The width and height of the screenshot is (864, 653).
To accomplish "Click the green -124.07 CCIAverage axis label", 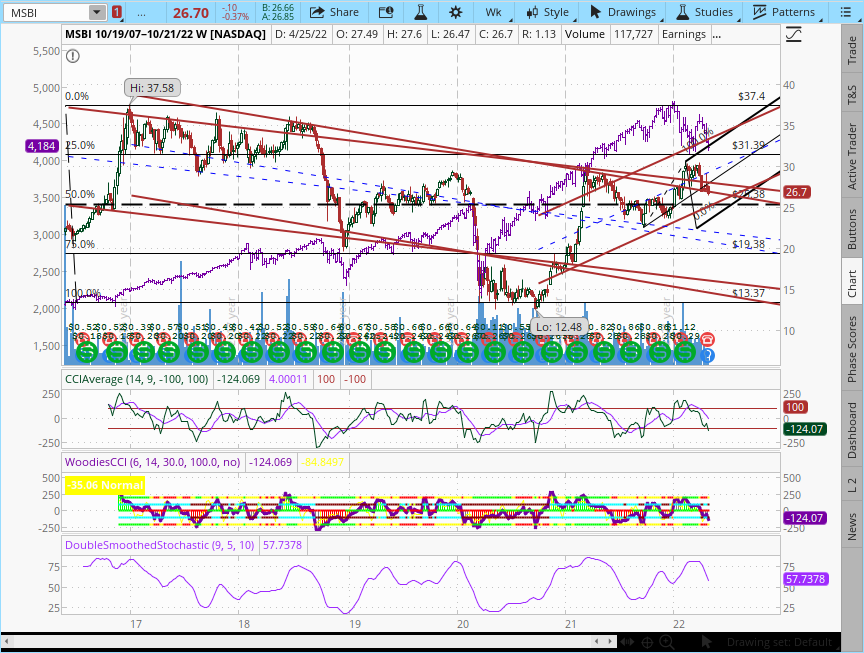I will 805,429.
